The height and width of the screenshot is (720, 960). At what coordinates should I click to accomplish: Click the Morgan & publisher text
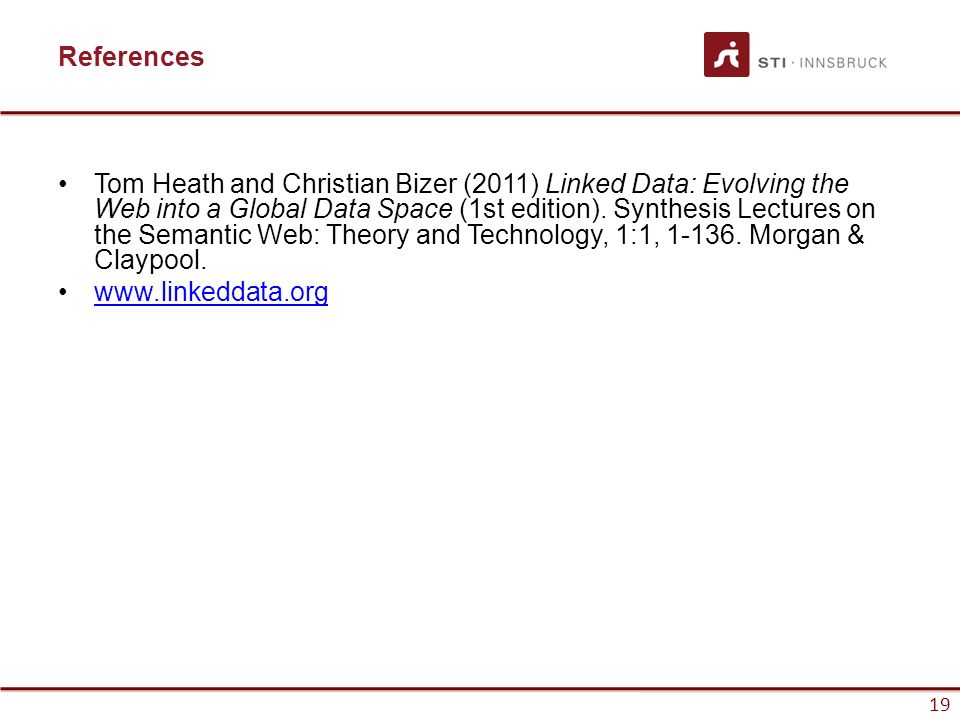tap(806, 234)
